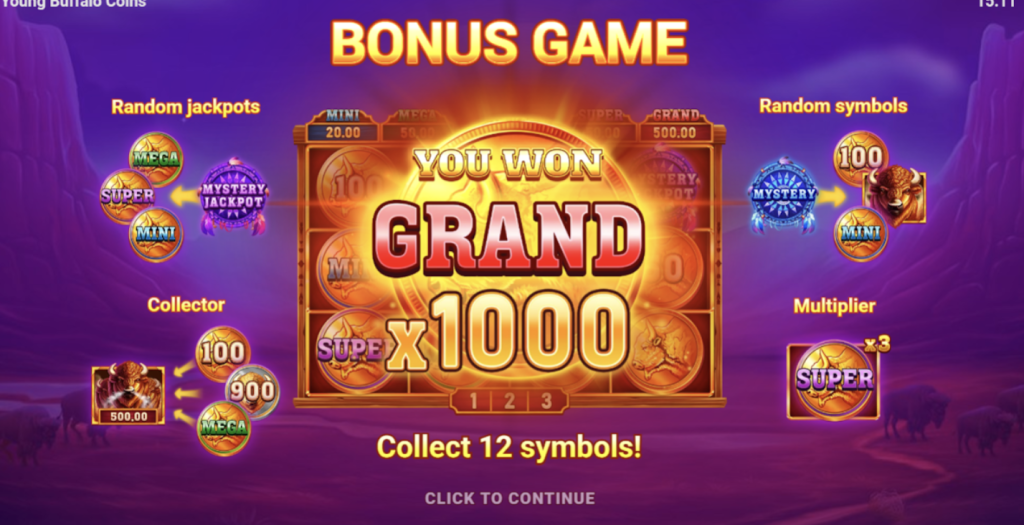Screen dimensions: 1024x525
Task: Click respin counter number 3
Action: [546, 401]
